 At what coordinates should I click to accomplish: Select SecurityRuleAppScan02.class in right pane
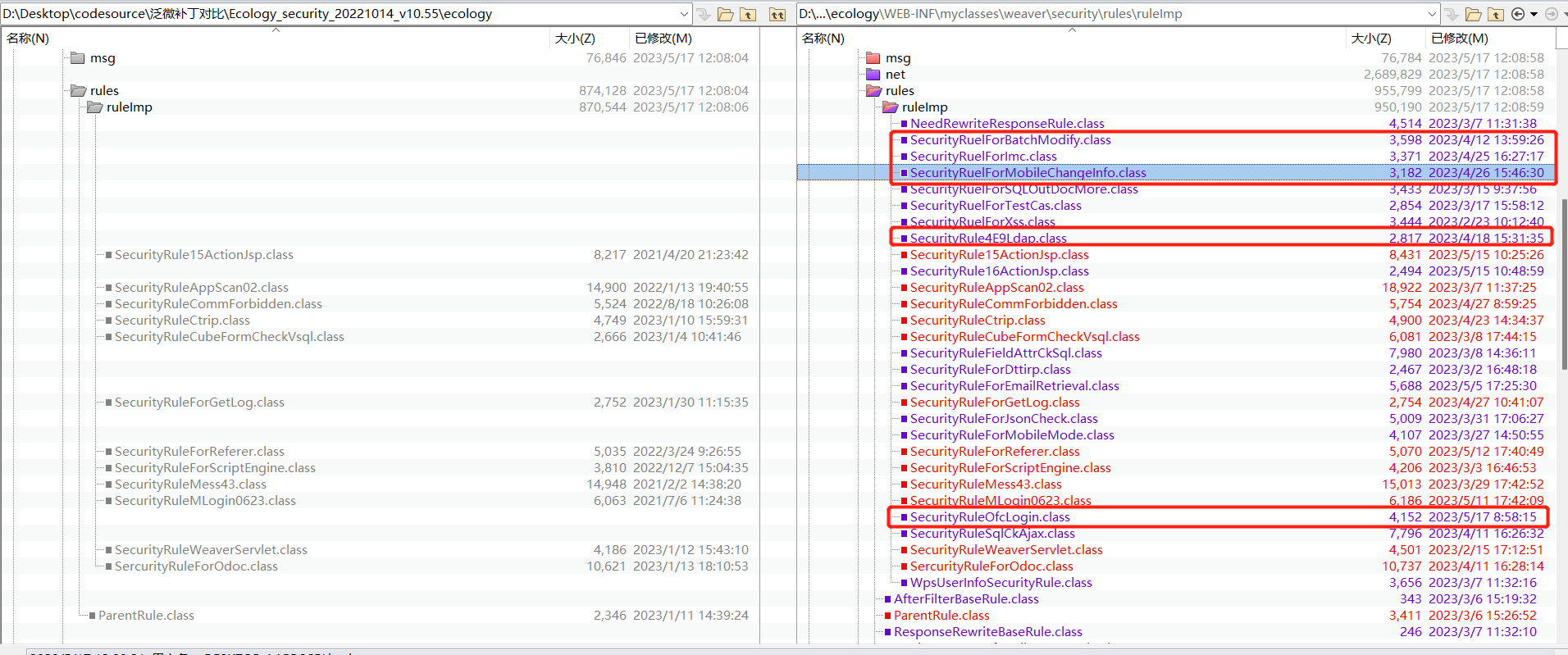click(997, 288)
